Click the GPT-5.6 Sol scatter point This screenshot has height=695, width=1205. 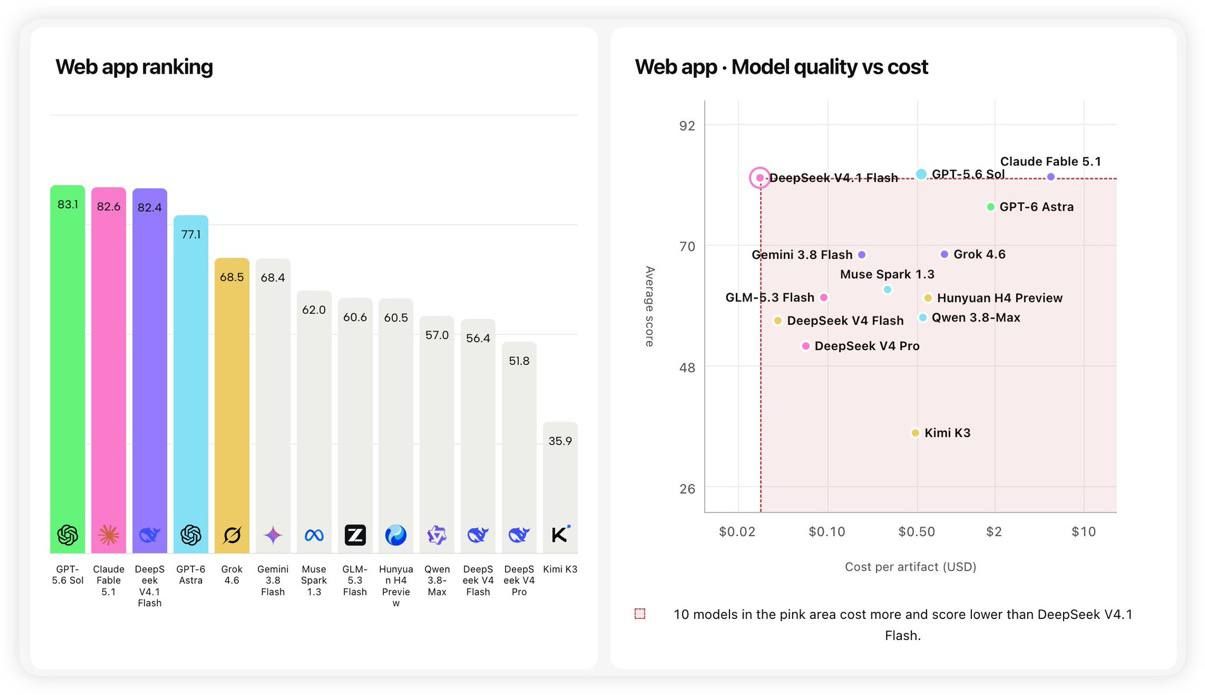[x=921, y=174]
